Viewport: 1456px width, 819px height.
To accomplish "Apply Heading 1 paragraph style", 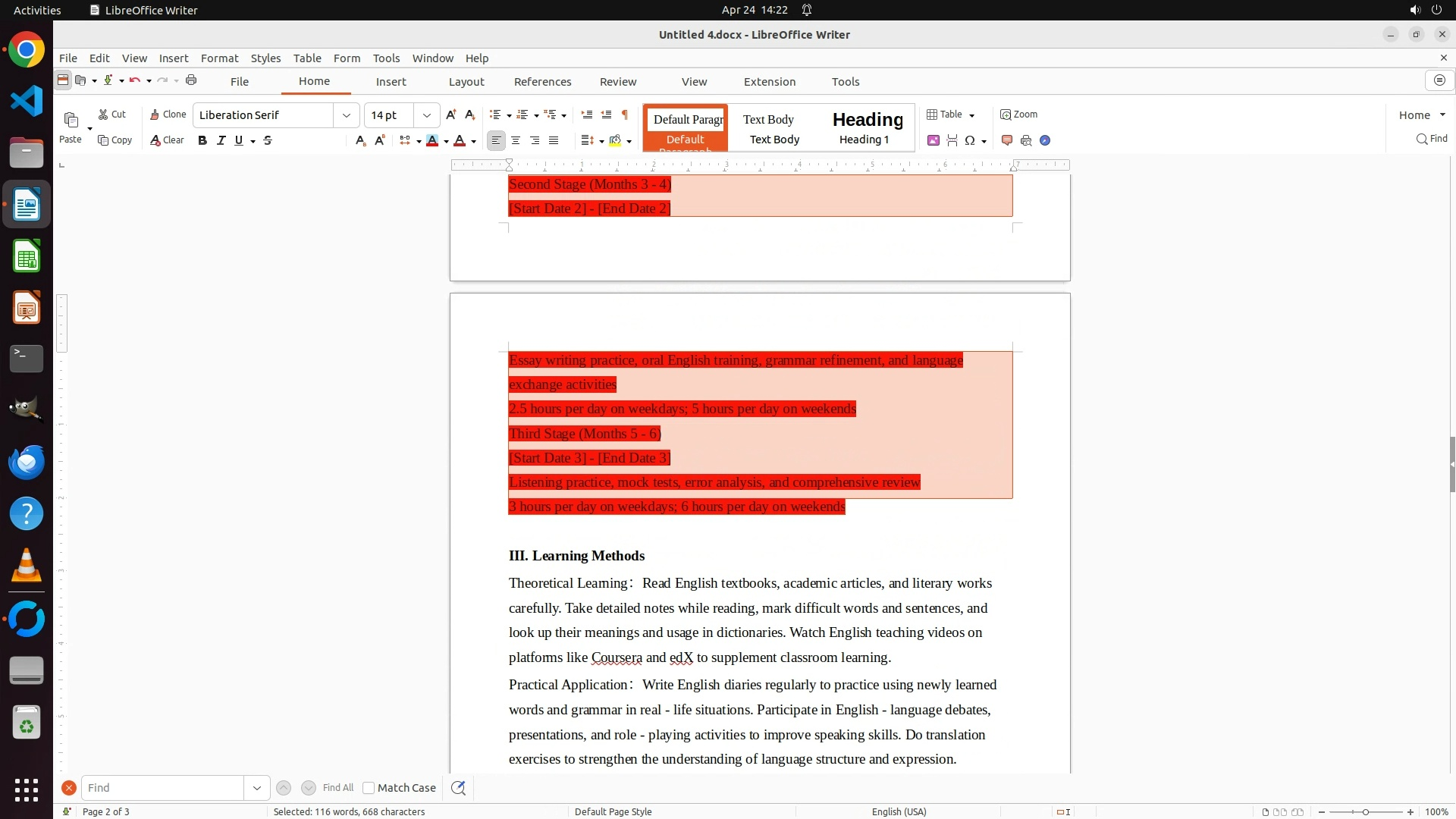I will coord(867,127).
